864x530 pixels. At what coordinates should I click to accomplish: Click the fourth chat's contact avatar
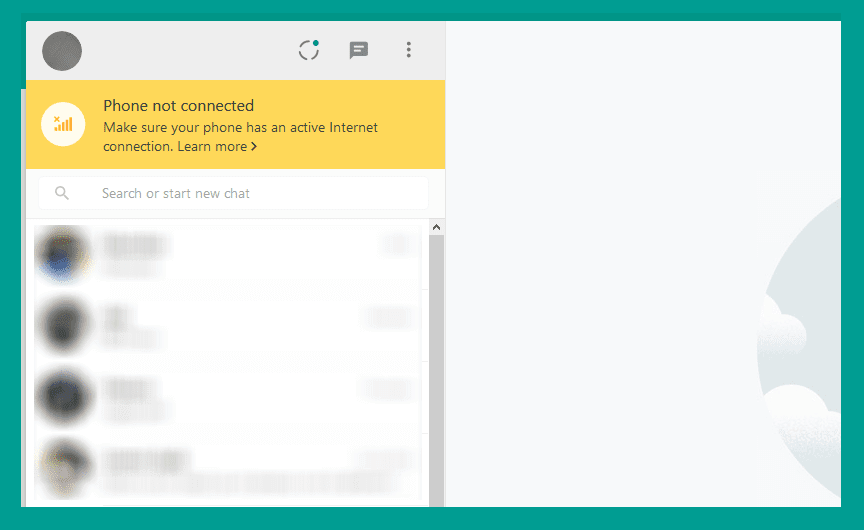(63, 468)
